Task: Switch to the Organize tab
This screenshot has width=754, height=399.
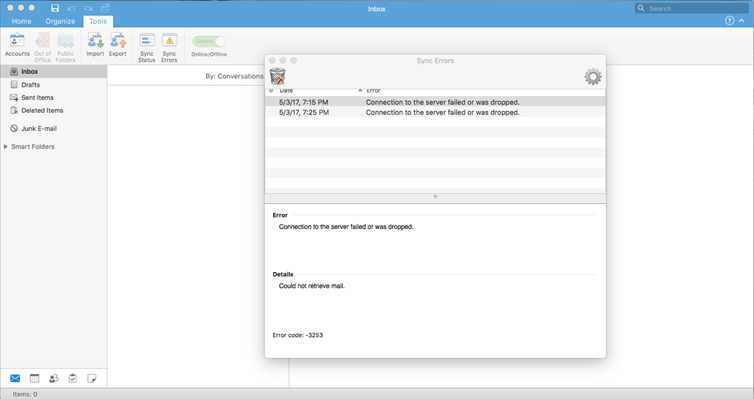Action: click(60, 21)
